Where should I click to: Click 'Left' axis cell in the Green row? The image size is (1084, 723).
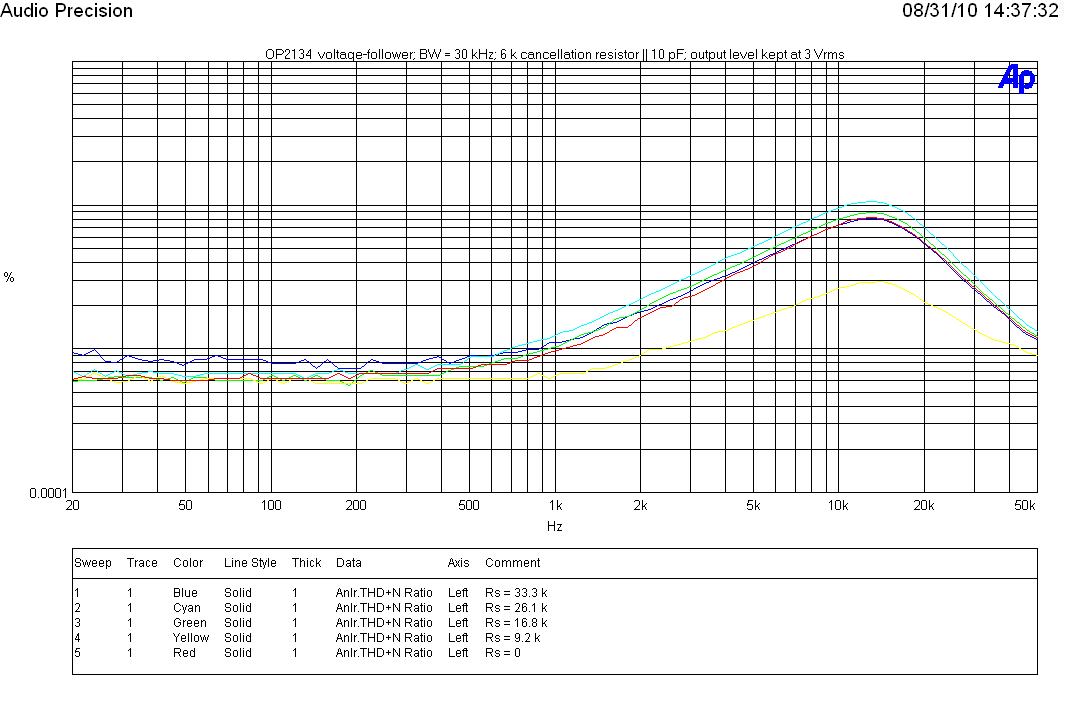(458, 623)
